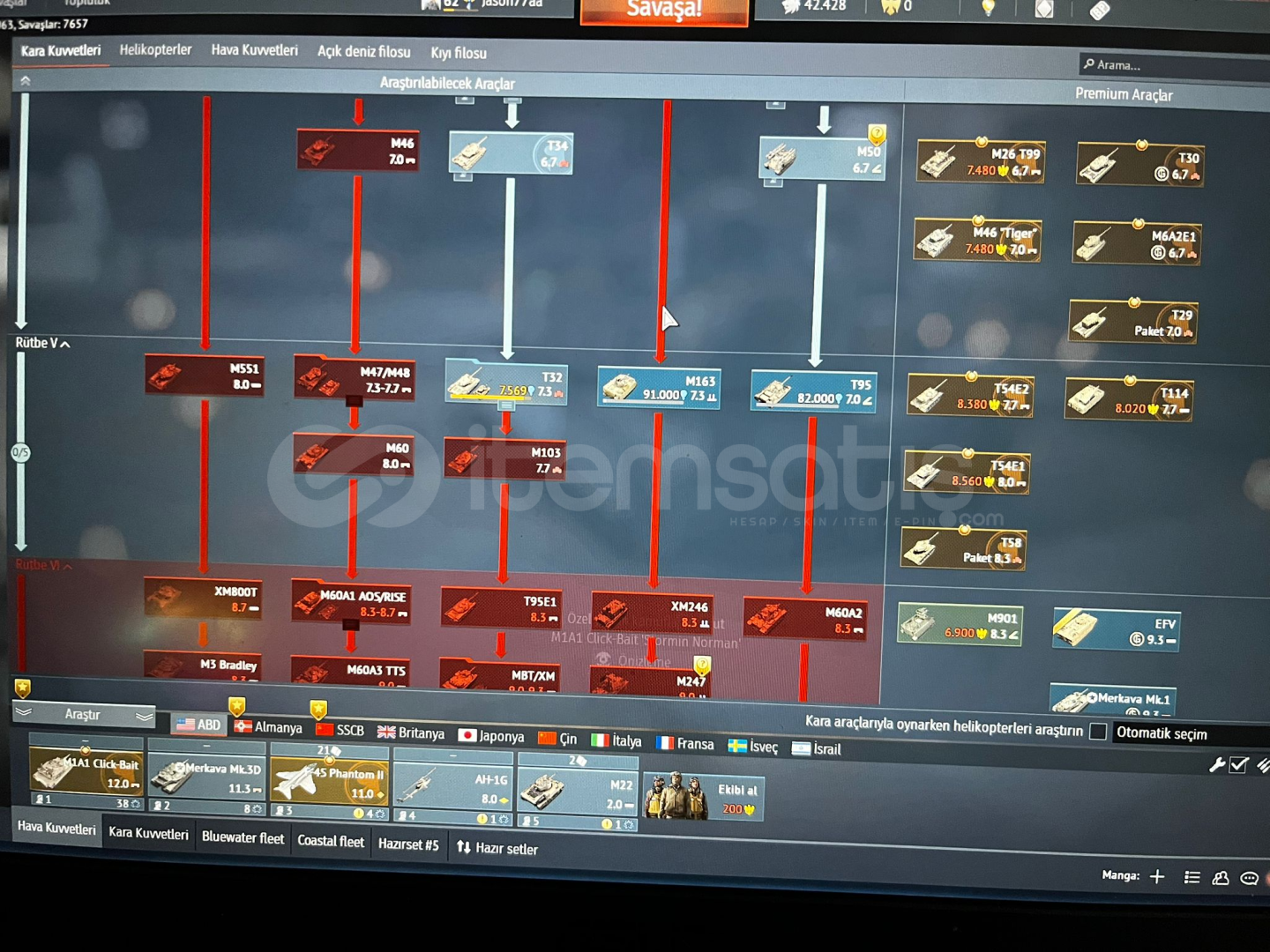1270x952 pixels.
Task: Select the XM800T vehicle card
Action: tap(203, 599)
